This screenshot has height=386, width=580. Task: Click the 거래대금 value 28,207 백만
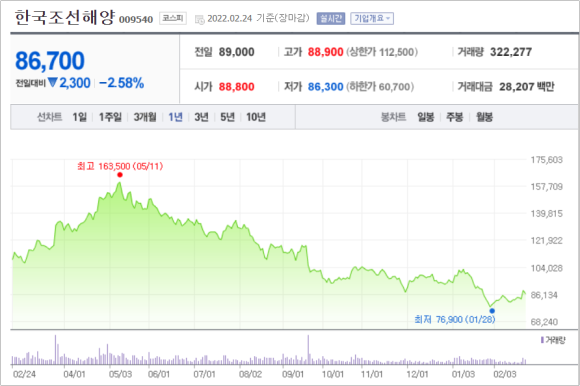tap(527, 87)
